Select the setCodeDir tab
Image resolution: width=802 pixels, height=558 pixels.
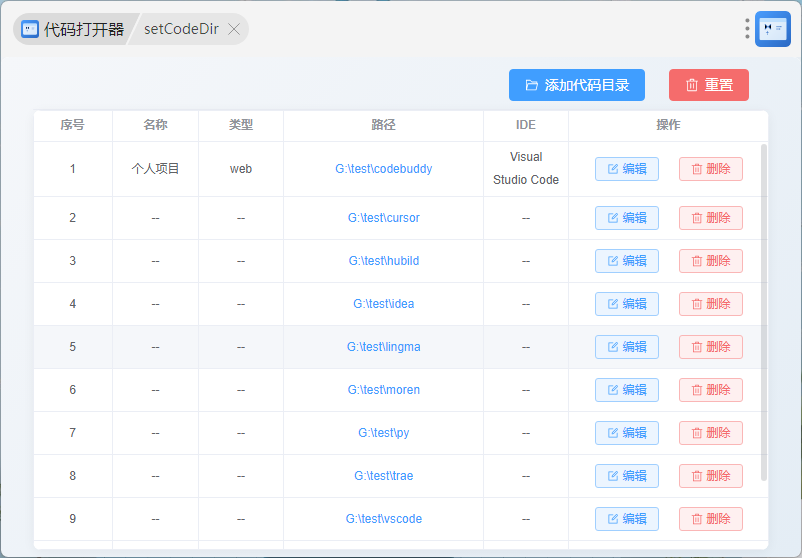(181, 29)
